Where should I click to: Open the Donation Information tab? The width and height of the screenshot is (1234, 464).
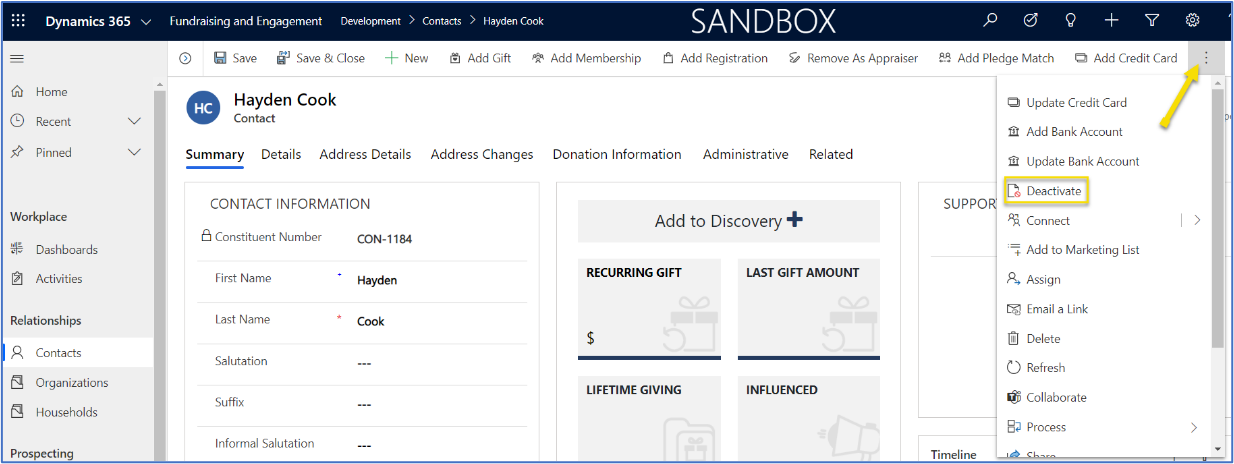pos(617,154)
